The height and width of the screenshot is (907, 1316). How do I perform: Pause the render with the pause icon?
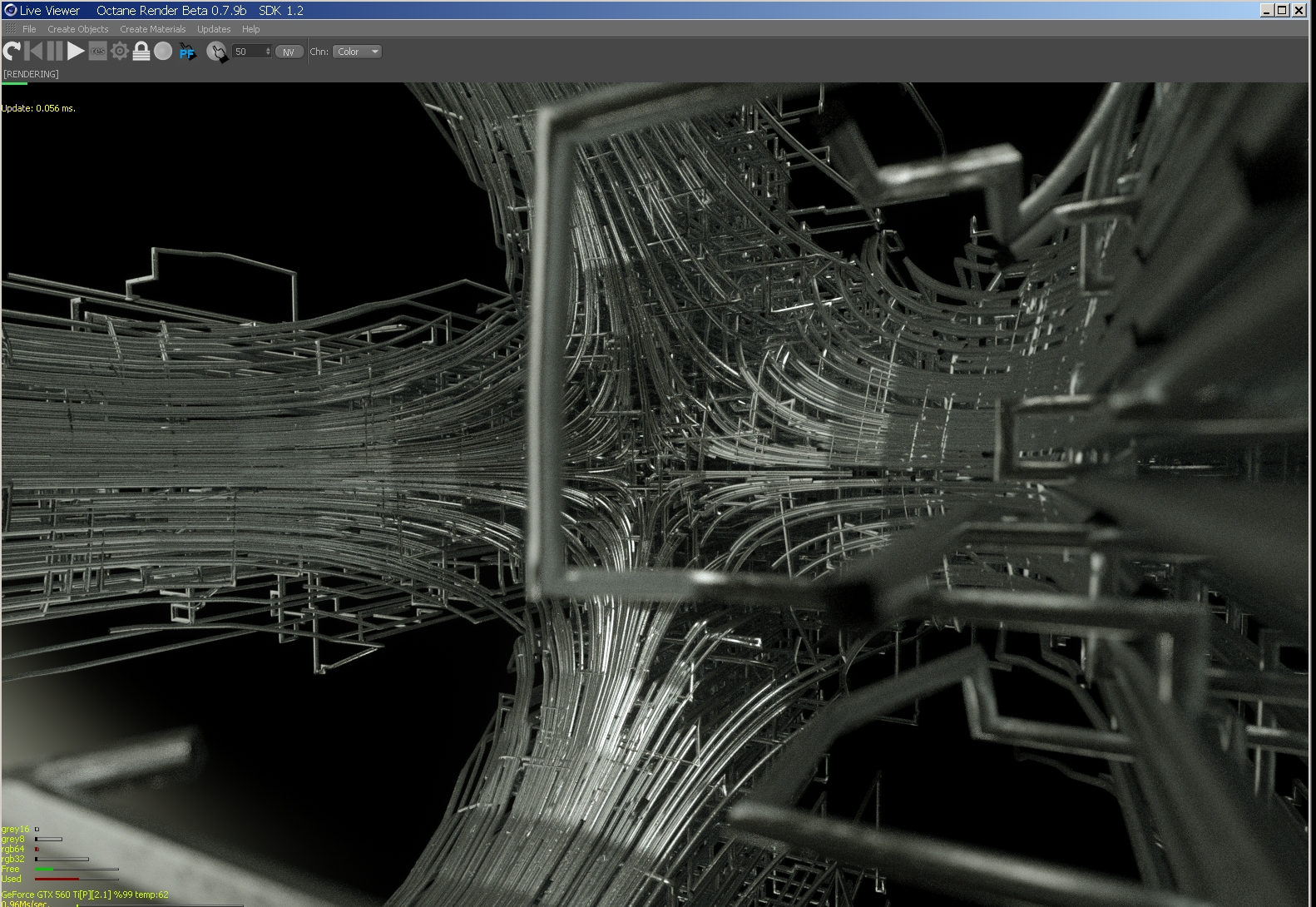(55, 52)
